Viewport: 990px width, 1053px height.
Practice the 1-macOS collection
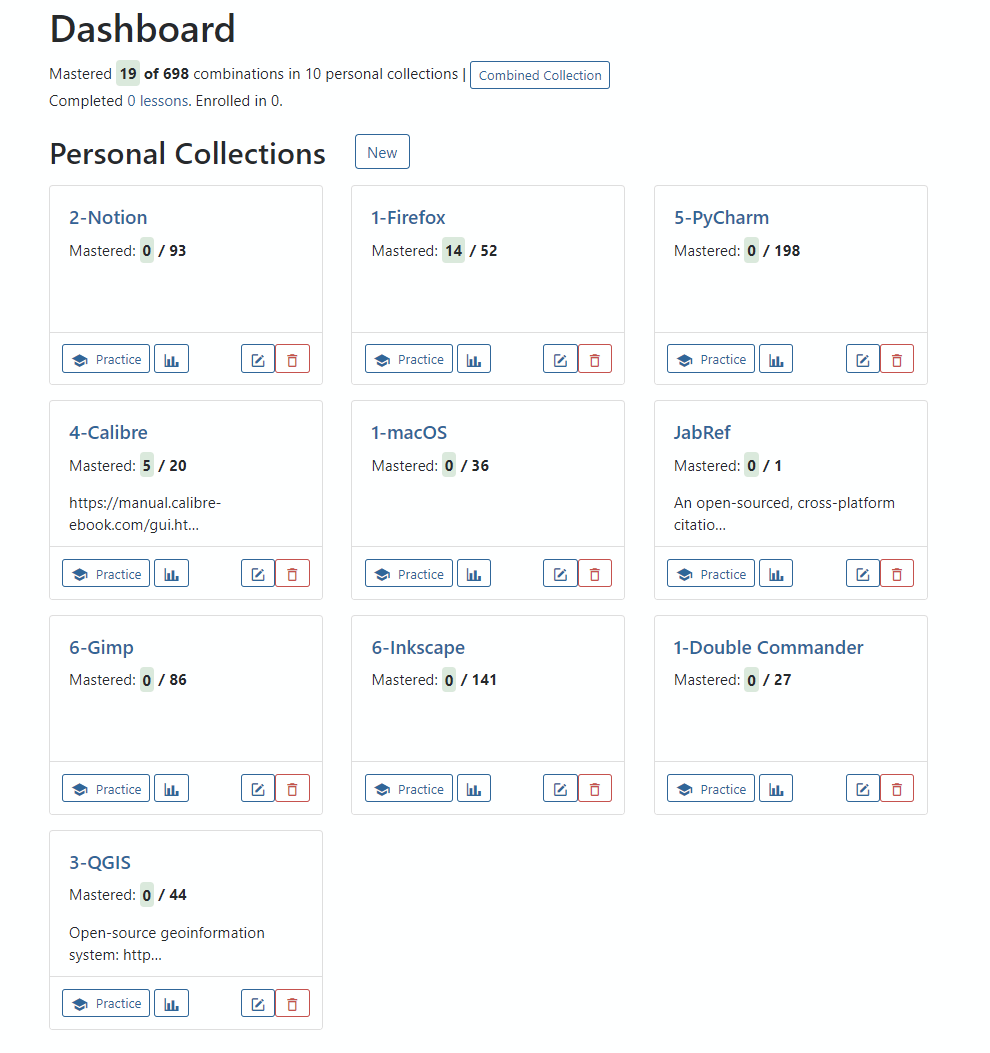click(409, 574)
